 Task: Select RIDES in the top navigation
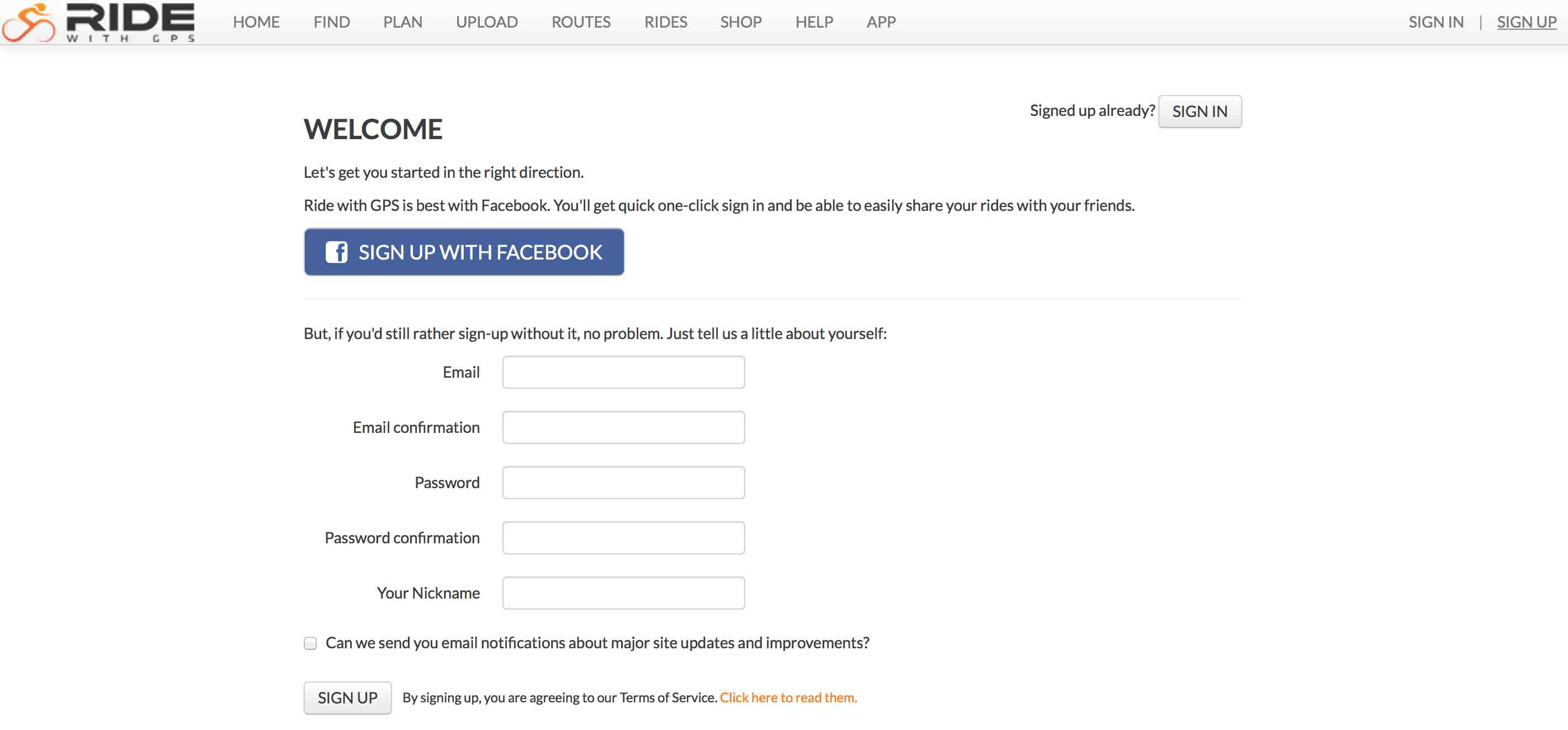[x=666, y=22]
